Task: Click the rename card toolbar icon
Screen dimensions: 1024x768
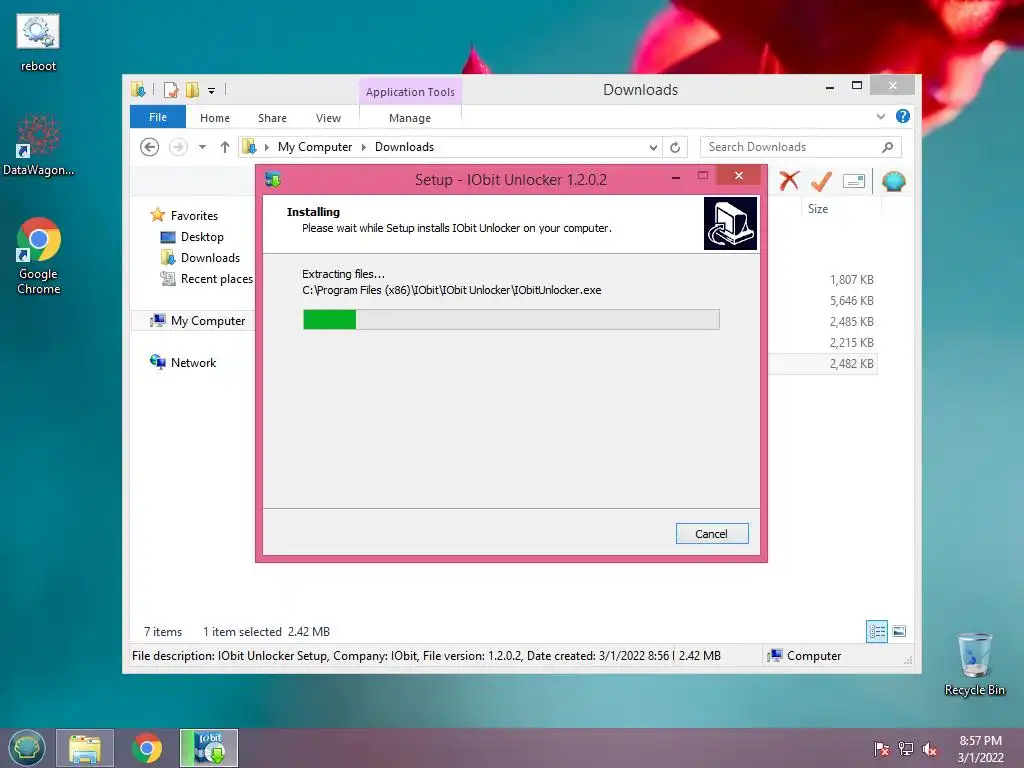Action: coord(854,181)
